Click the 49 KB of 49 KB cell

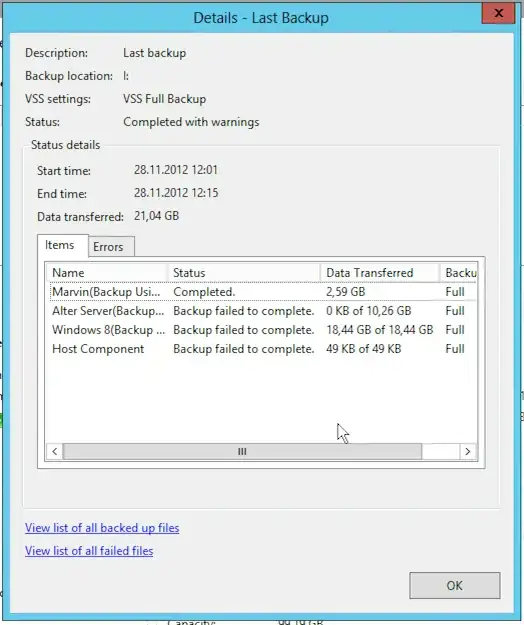(363, 349)
